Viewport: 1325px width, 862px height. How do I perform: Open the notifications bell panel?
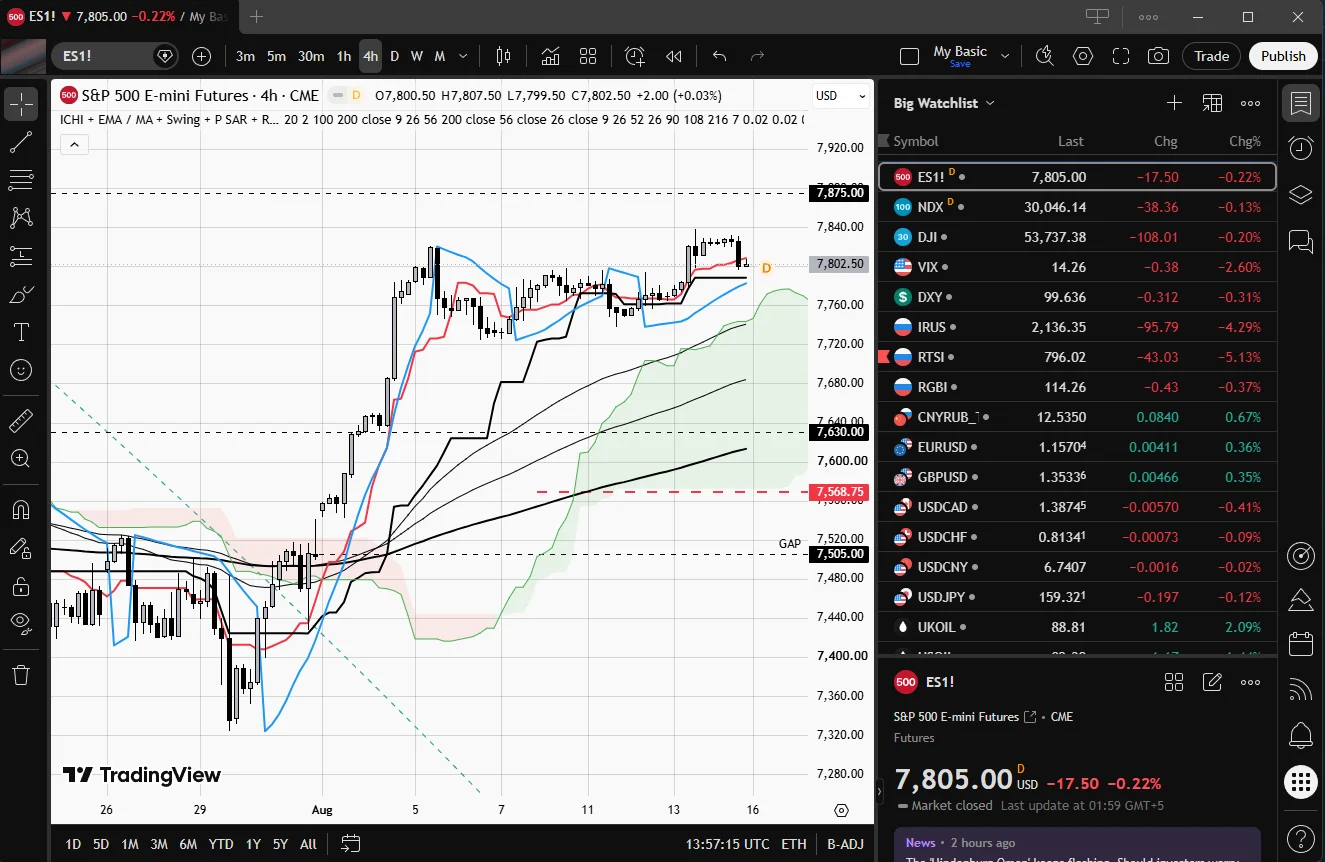pos(1301,735)
